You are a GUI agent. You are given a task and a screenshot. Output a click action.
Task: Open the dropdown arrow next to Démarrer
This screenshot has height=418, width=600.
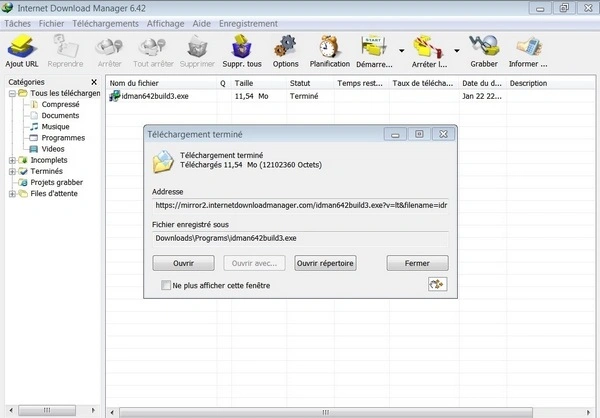(401, 49)
